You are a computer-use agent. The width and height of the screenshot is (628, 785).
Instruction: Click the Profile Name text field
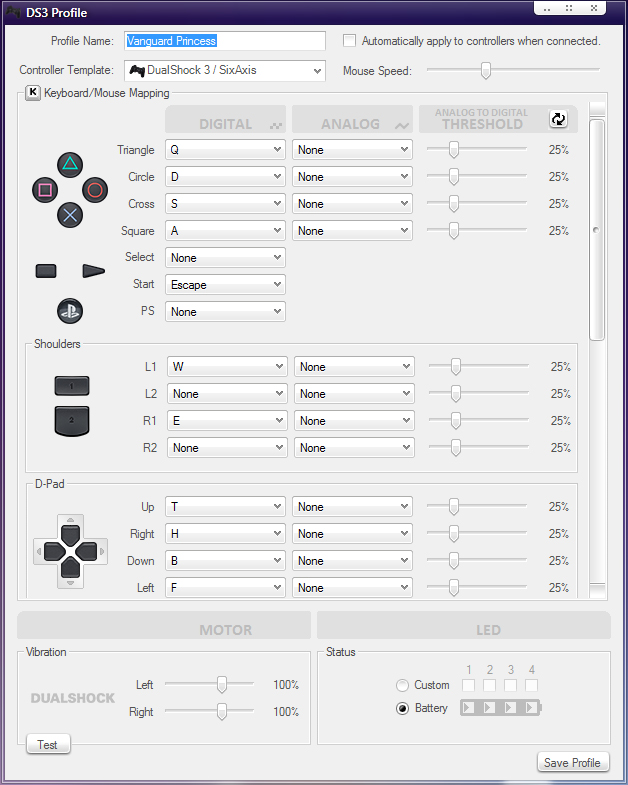[x=225, y=41]
